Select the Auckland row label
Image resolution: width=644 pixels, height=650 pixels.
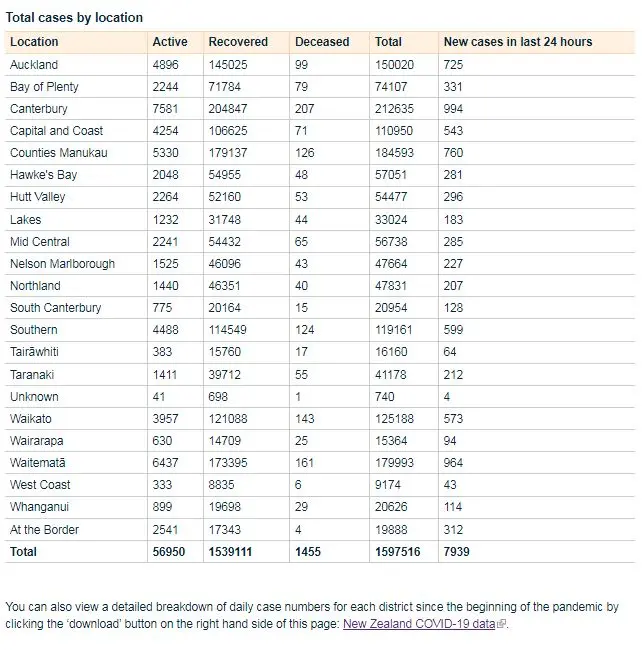coord(34,65)
